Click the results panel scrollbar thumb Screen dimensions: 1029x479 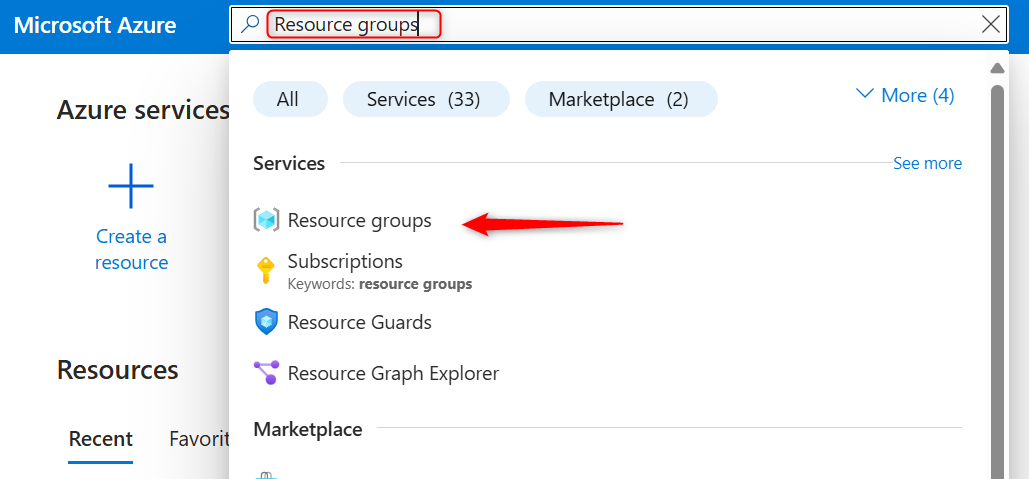(998, 282)
